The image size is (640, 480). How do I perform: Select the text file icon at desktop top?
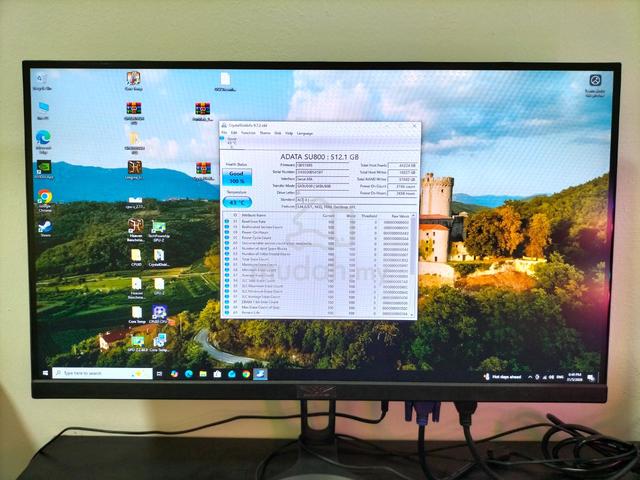tap(225, 82)
